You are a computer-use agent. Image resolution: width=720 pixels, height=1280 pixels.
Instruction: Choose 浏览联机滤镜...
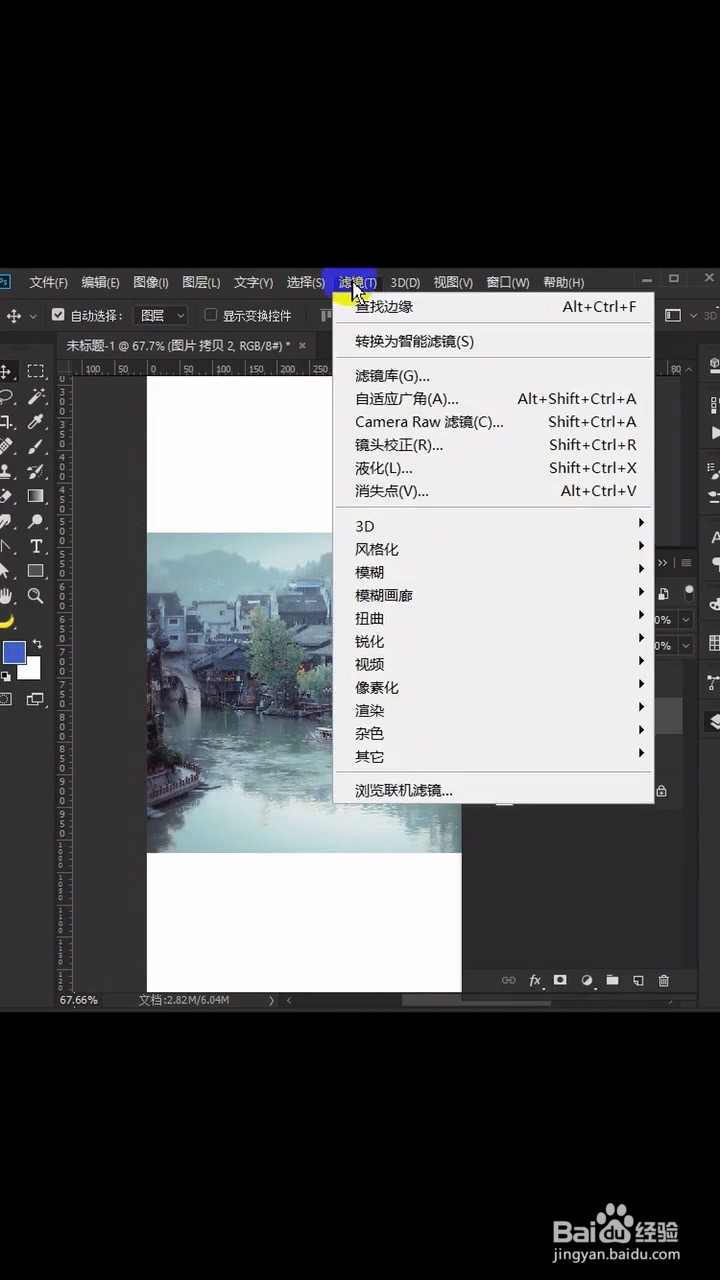tap(493, 790)
